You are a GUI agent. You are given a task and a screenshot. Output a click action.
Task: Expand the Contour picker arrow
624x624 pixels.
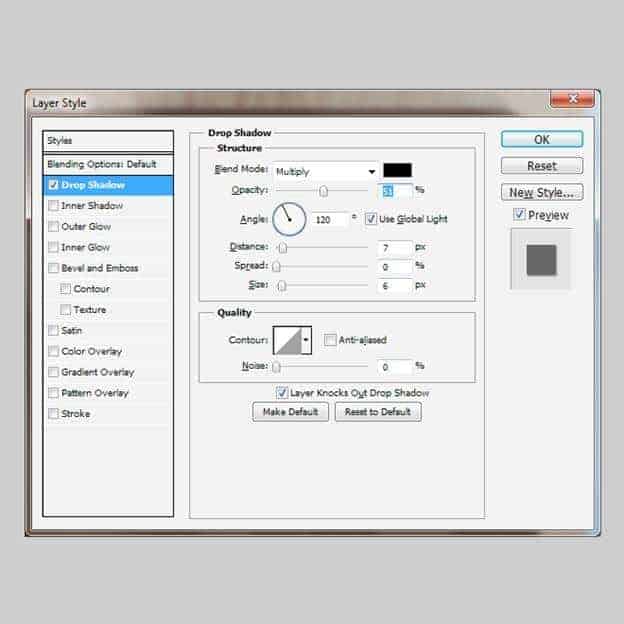coord(306,340)
